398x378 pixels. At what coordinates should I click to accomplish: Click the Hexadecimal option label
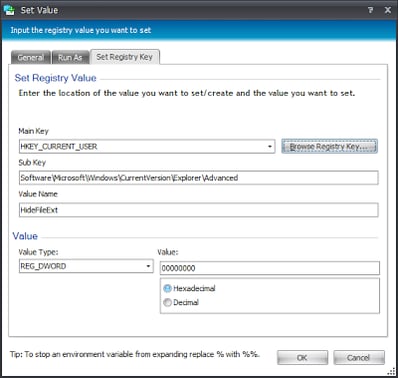click(194, 288)
